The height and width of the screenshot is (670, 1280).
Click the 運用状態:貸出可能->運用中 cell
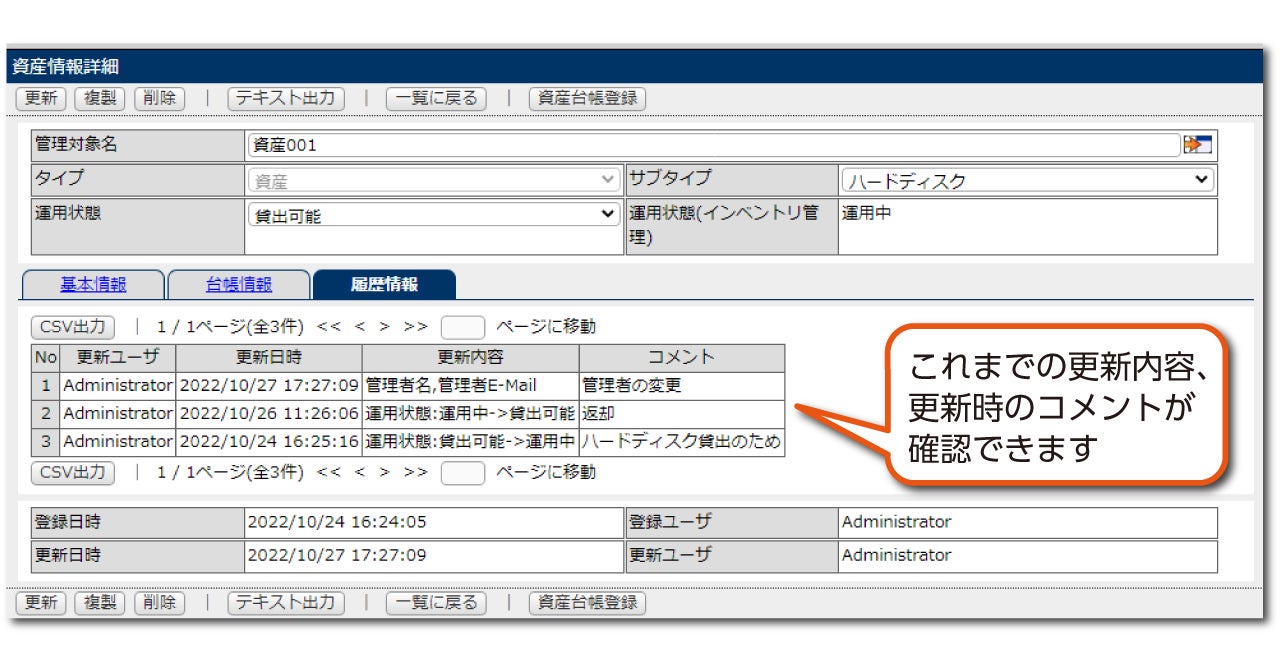(x=471, y=441)
